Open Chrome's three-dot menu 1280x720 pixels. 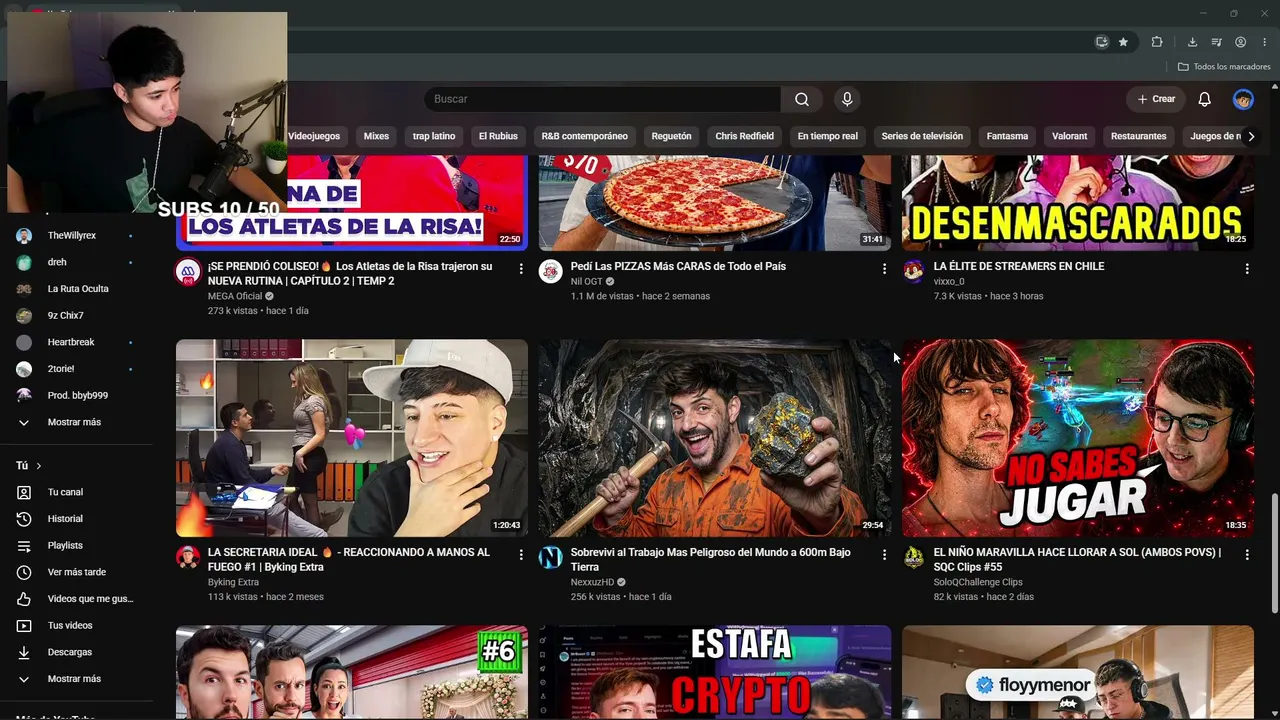click(x=1265, y=42)
